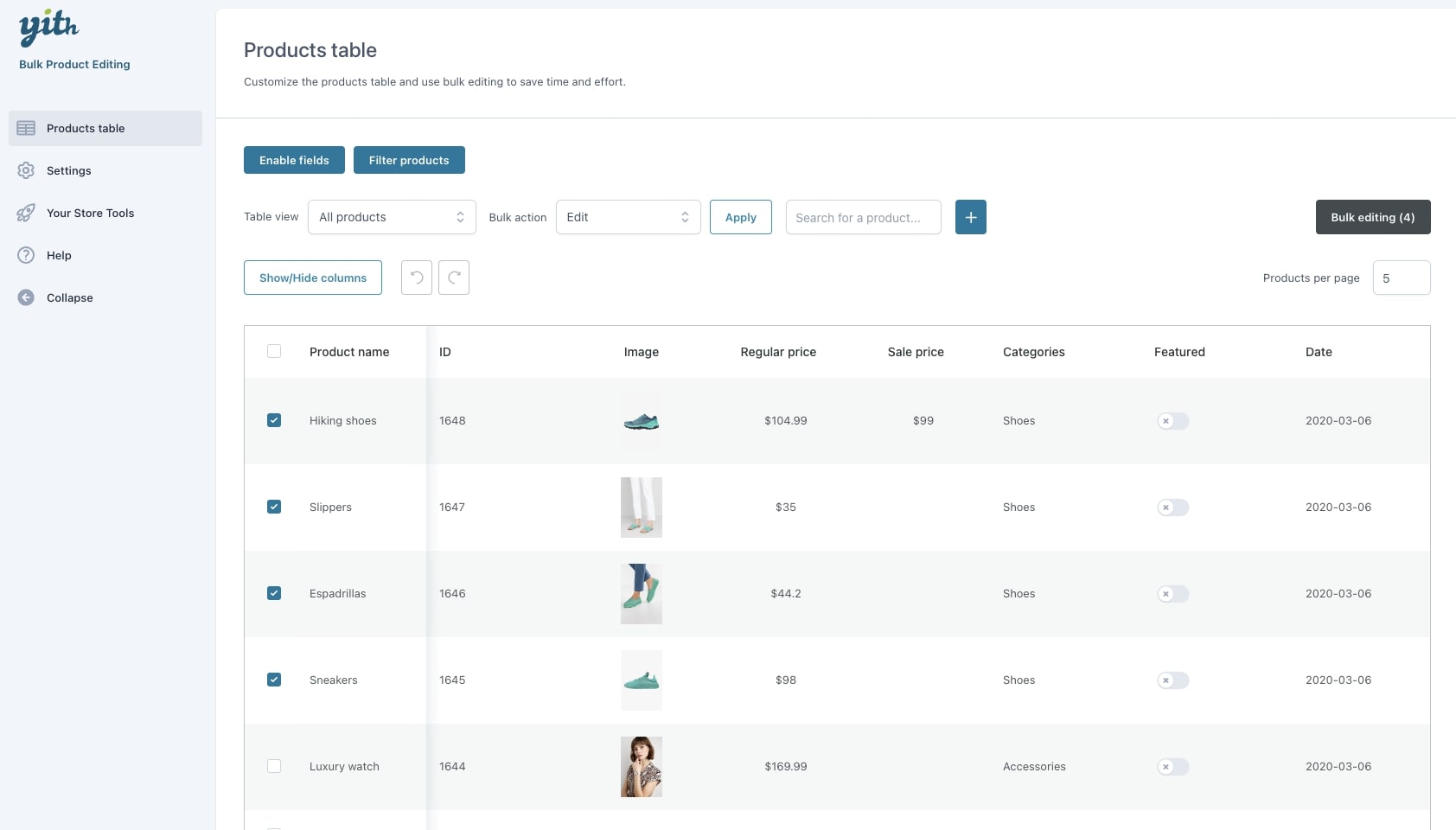Click the YITH logo
The height and width of the screenshot is (830, 1456).
pyautogui.click(x=48, y=28)
